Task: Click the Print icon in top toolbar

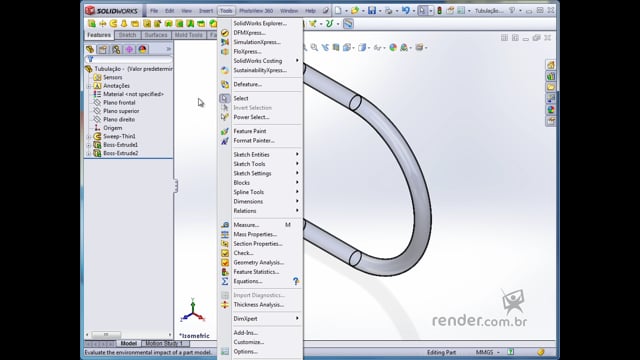Action: tap(388, 11)
